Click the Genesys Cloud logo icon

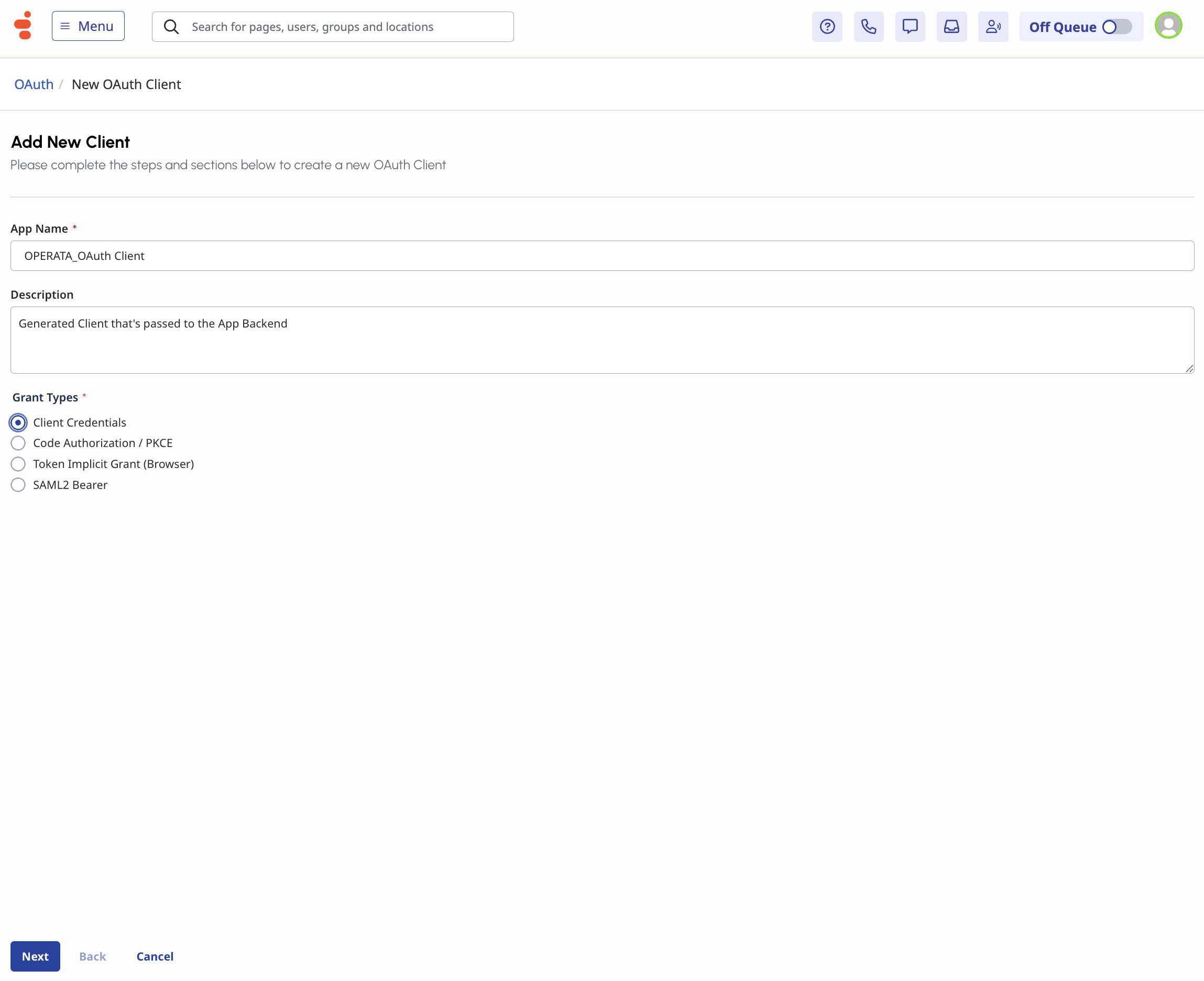click(23, 26)
